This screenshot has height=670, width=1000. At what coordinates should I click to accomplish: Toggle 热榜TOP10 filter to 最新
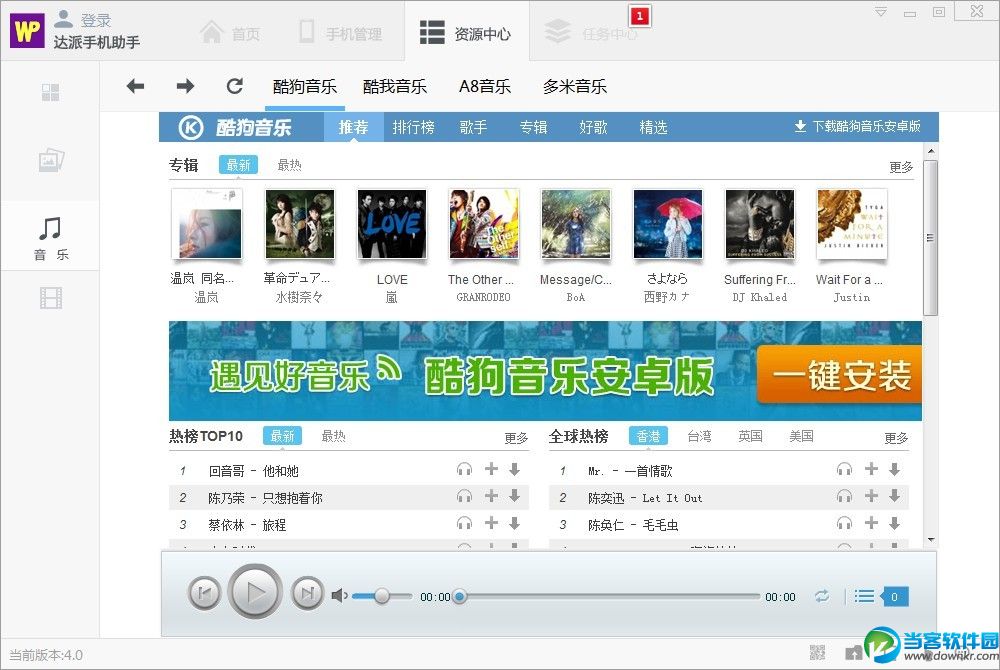283,436
